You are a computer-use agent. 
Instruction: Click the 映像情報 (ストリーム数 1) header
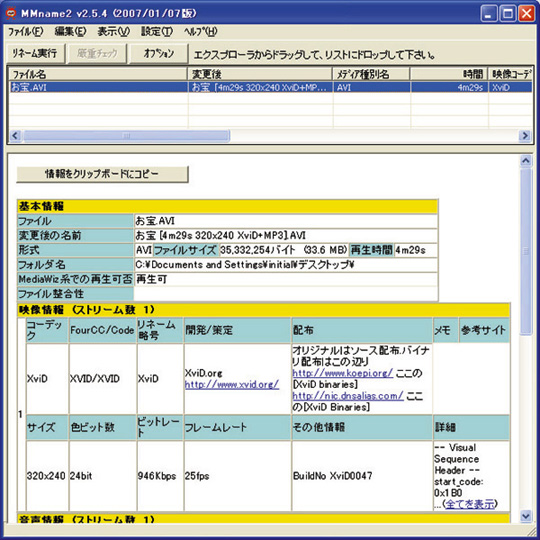coord(263,310)
